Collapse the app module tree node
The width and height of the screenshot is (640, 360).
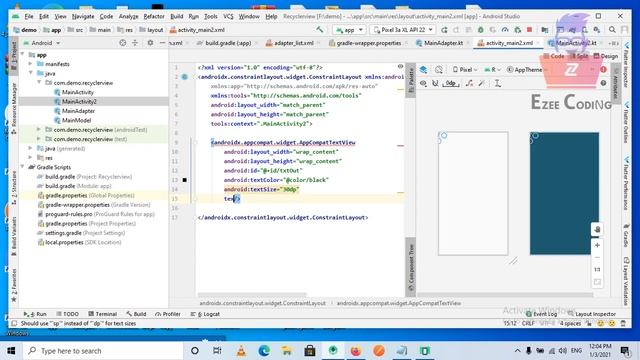(22, 55)
